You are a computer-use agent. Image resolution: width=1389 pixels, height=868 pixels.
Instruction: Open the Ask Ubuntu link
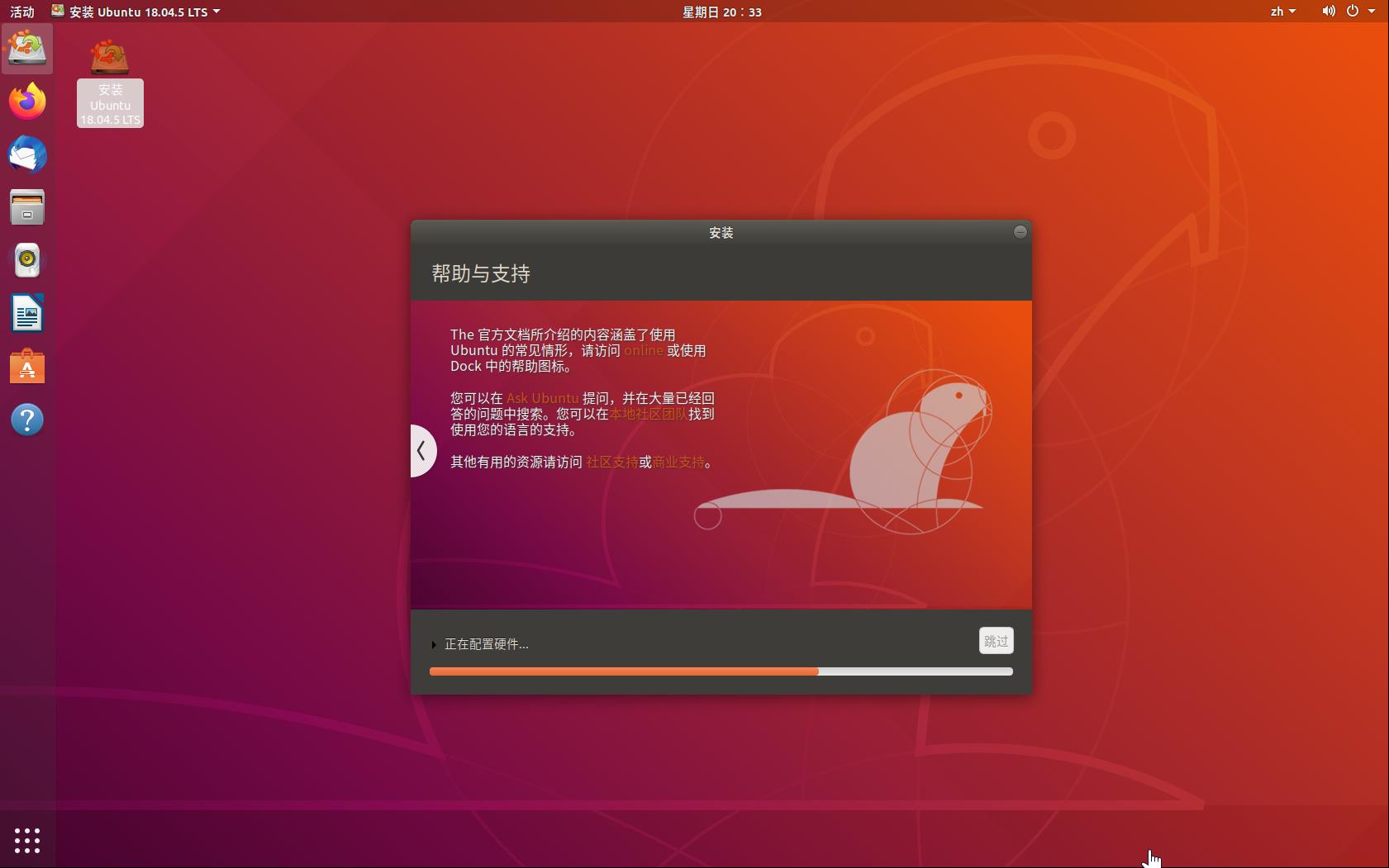coord(543,398)
